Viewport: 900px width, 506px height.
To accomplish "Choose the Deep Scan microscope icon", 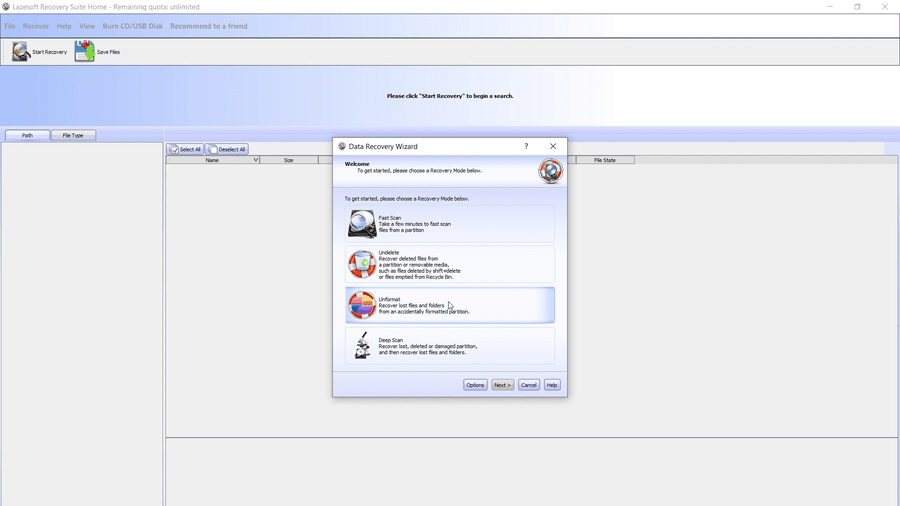I will tap(362, 346).
